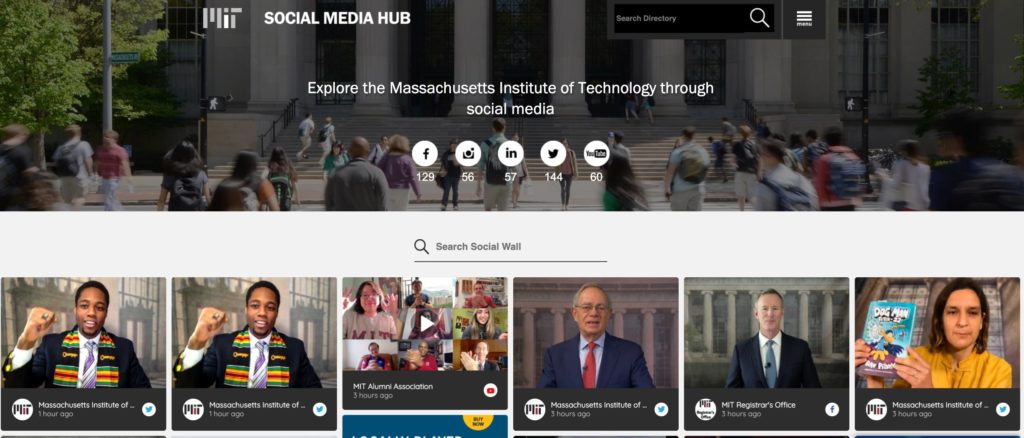Open the LinkedIn accounts circle icon
1024x438 pixels.
pos(511,154)
